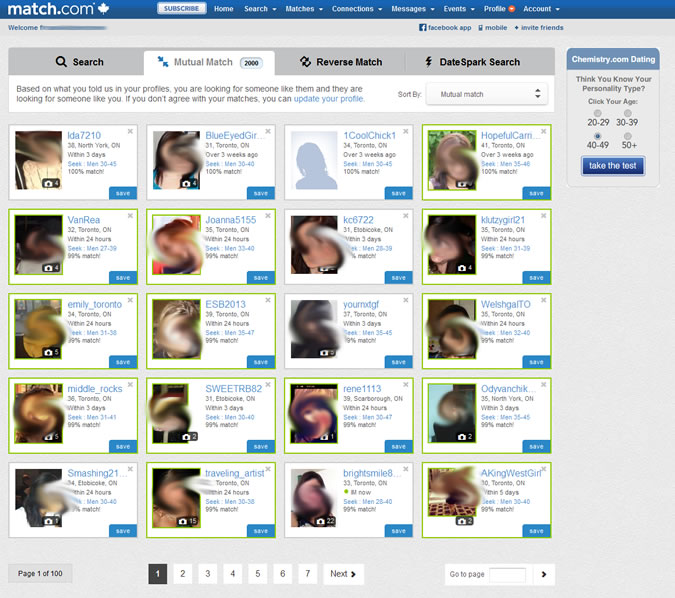675x598 pixels.
Task: Go to Home in navigation
Action: pyautogui.click(x=223, y=9)
